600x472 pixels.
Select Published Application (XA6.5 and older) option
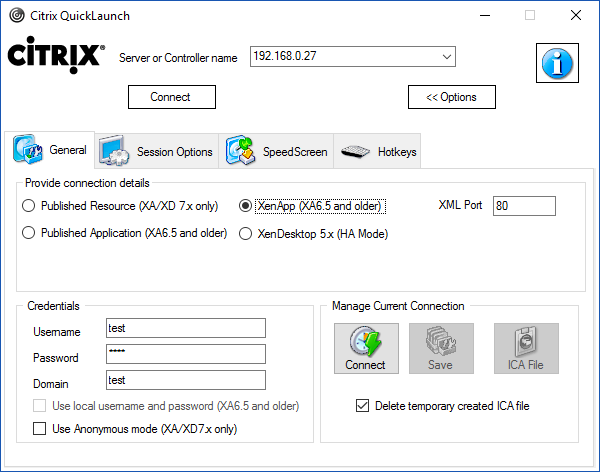tap(29, 233)
